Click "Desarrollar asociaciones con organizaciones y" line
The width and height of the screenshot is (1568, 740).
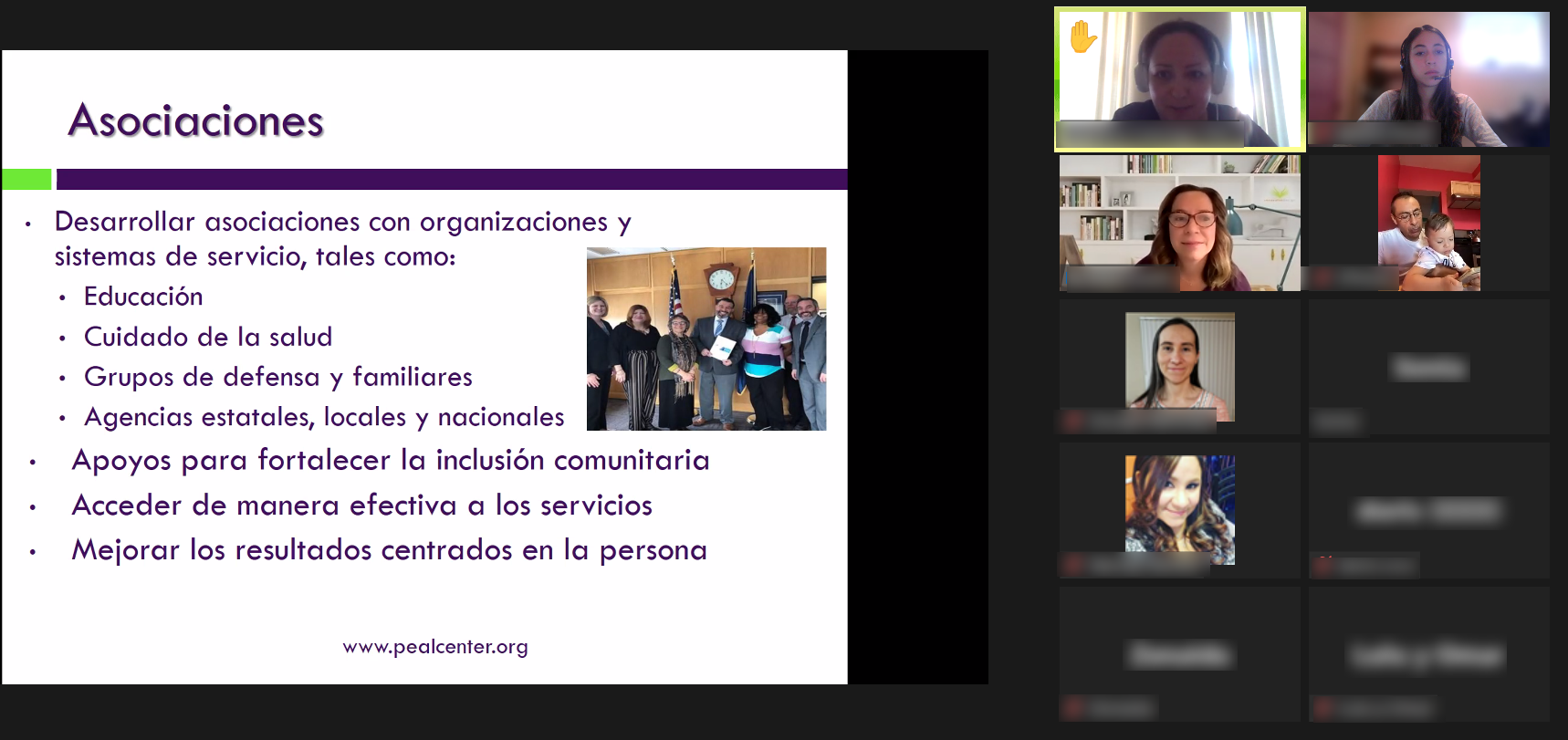(343, 222)
